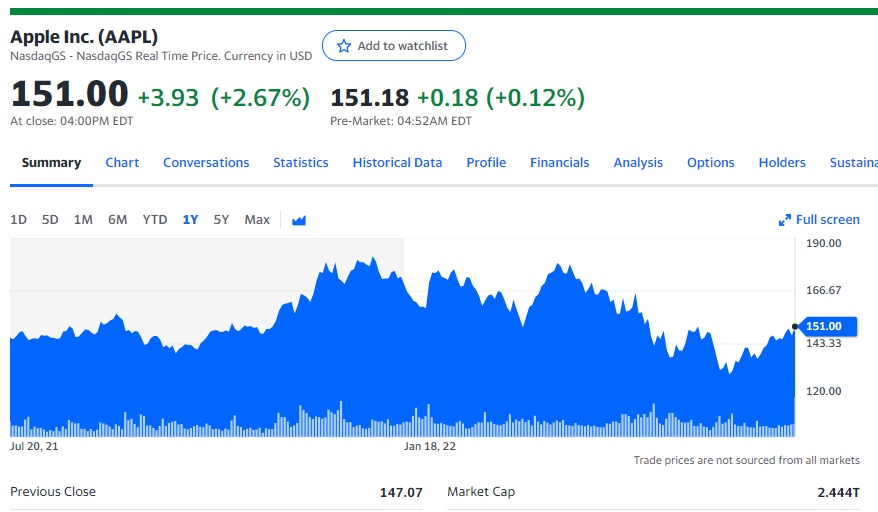The width and height of the screenshot is (878, 512).
Task: Click the large 151.00 closing price
Action: pos(69,94)
